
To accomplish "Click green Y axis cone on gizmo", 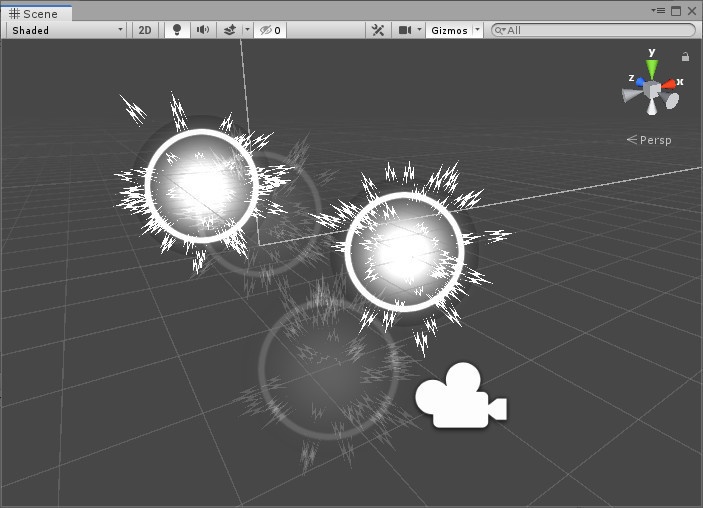I will pos(652,69).
